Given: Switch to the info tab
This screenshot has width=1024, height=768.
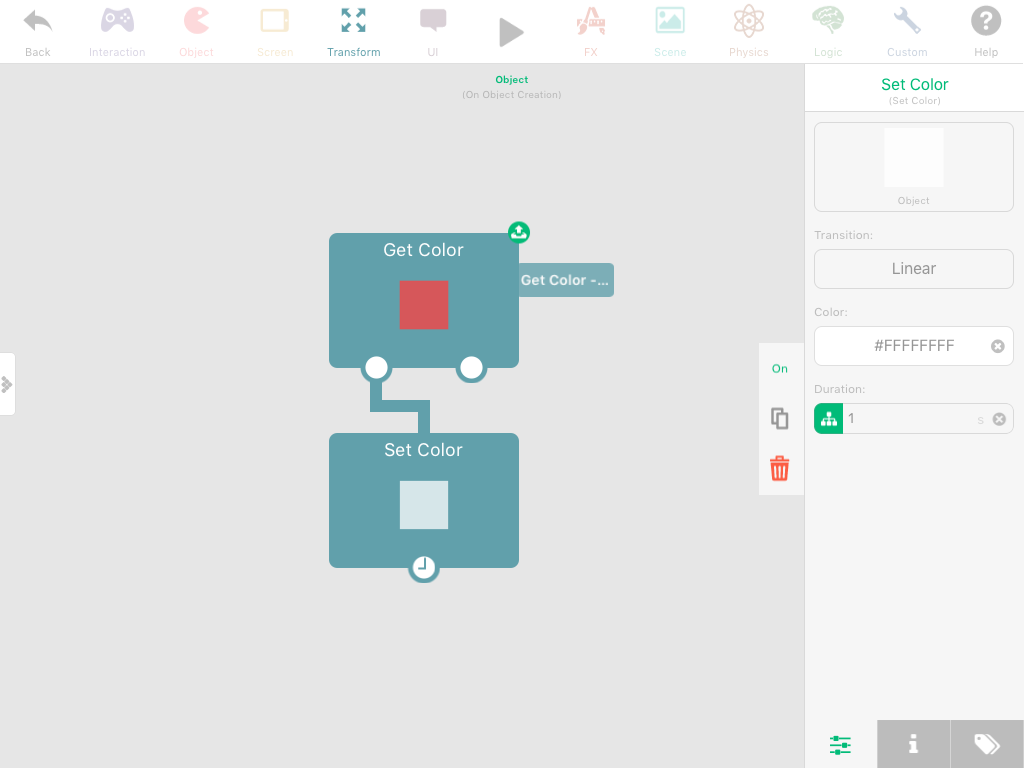Looking at the screenshot, I should pyautogui.click(x=913, y=744).
